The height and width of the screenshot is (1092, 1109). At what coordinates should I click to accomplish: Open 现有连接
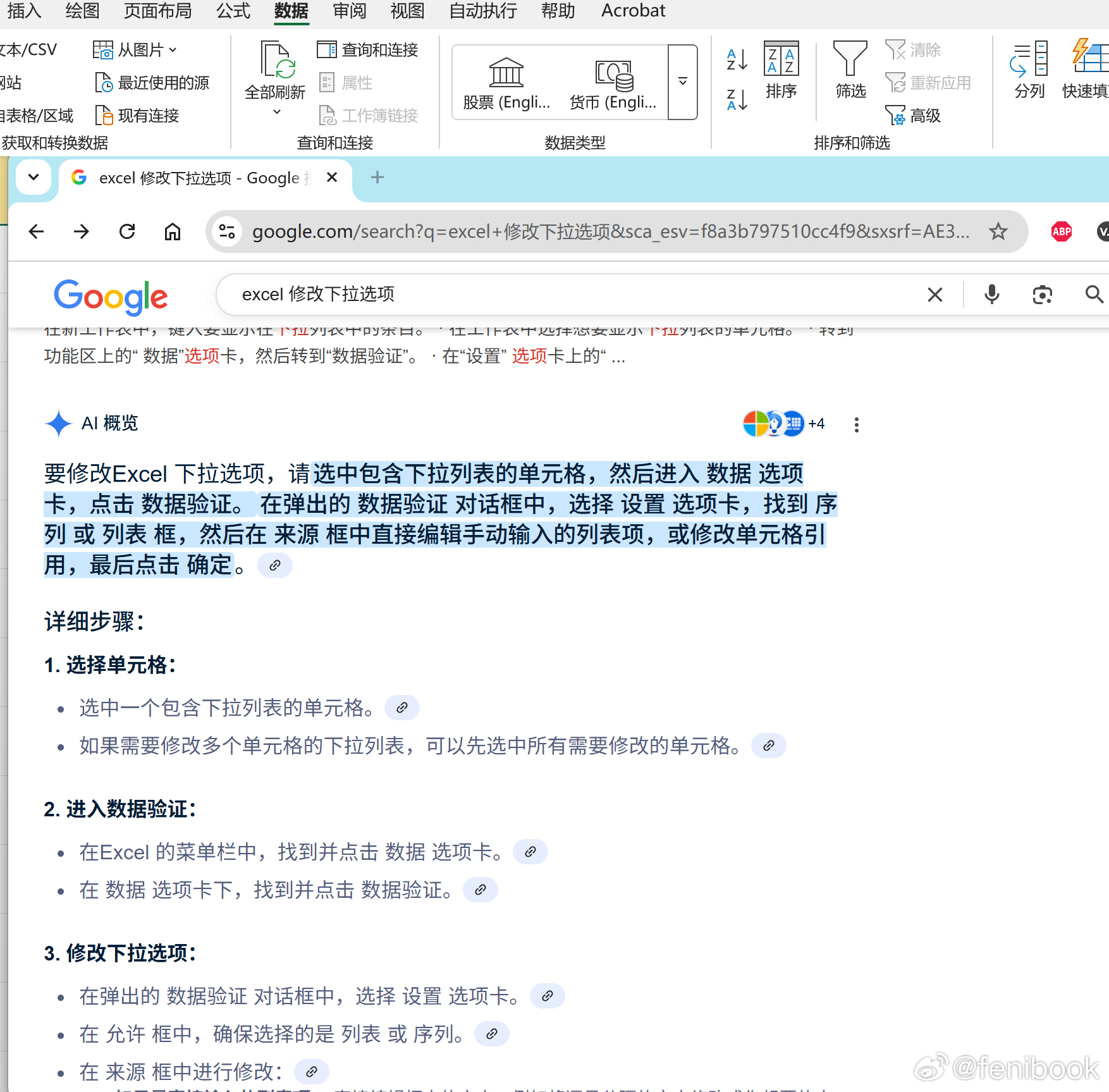pyautogui.click(x=137, y=116)
